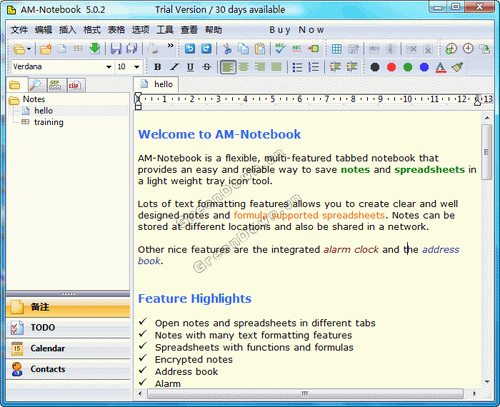The width and height of the screenshot is (500, 407).
Task: Open the training spreadsheet in tree
Action: click(x=49, y=122)
